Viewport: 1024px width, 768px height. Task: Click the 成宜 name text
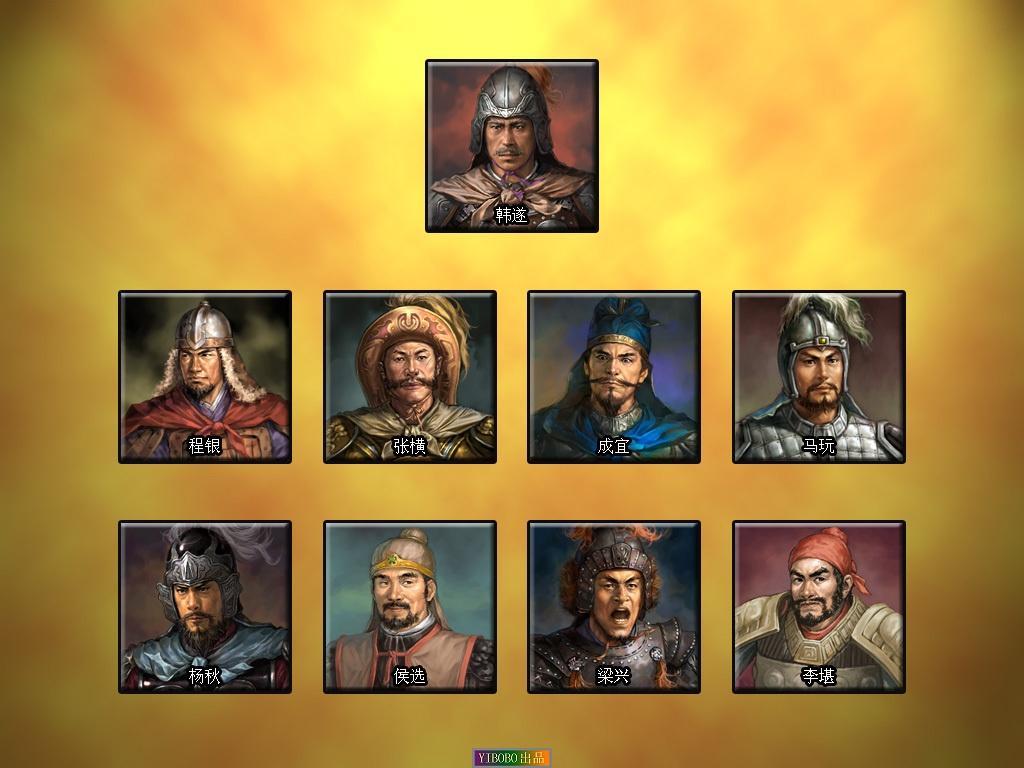(614, 445)
